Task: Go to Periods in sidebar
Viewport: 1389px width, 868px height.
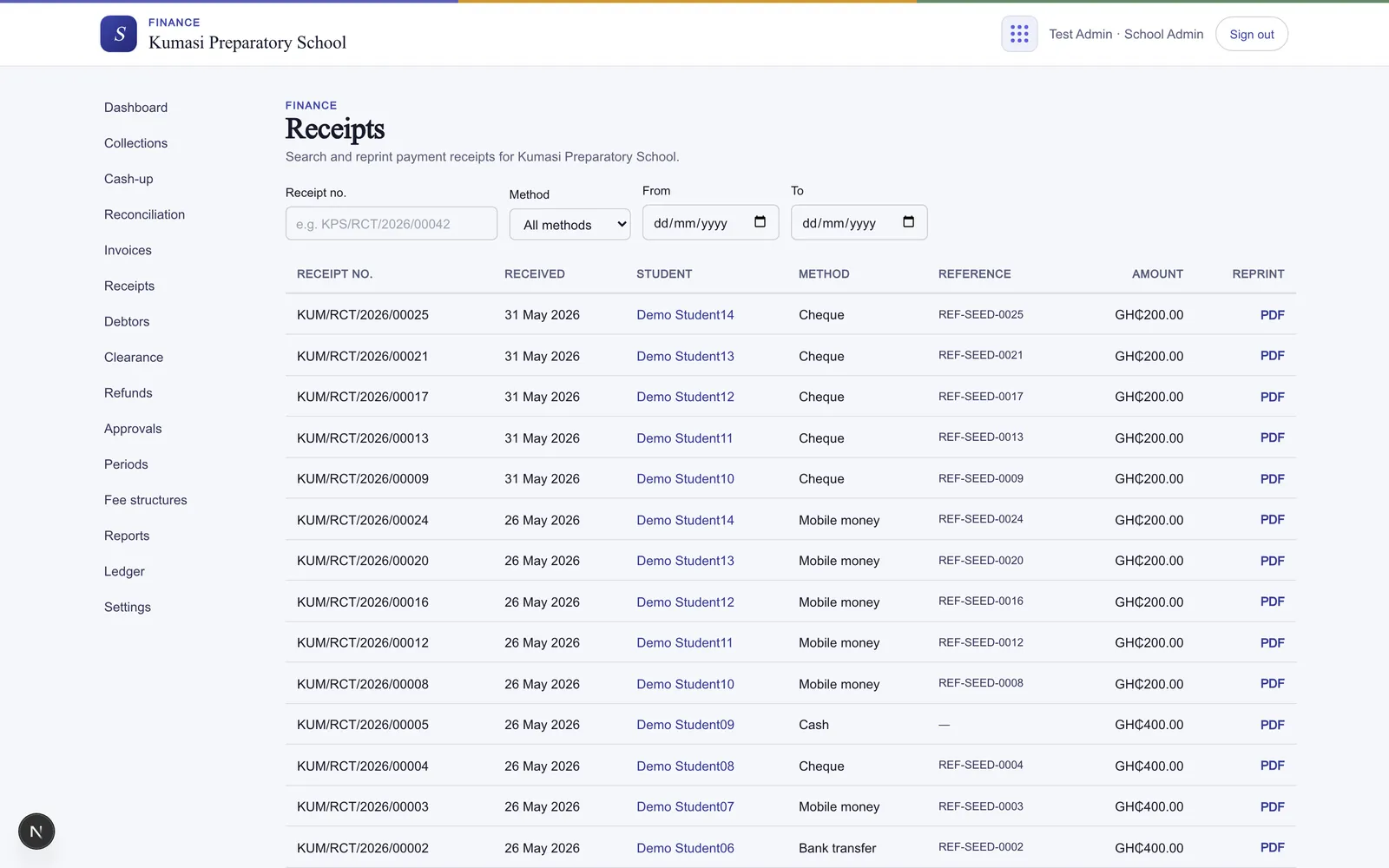Action: click(x=126, y=464)
